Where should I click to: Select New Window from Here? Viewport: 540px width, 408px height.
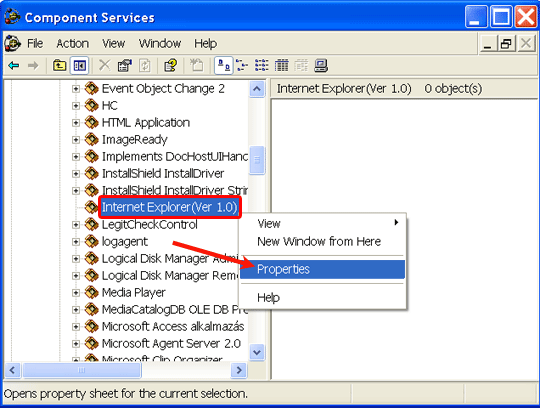pyautogui.click(x=322, y=241)
